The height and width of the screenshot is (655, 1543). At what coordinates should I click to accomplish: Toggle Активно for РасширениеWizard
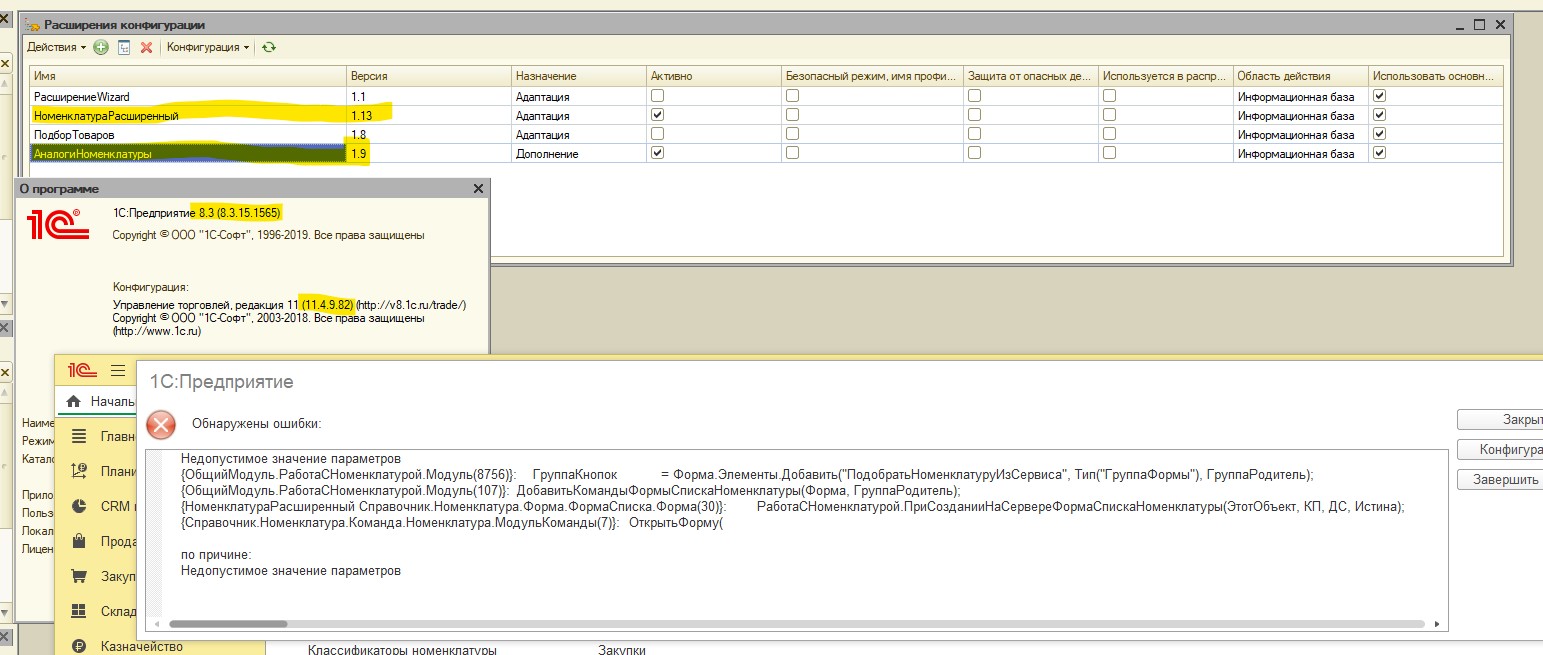(657, 96)
